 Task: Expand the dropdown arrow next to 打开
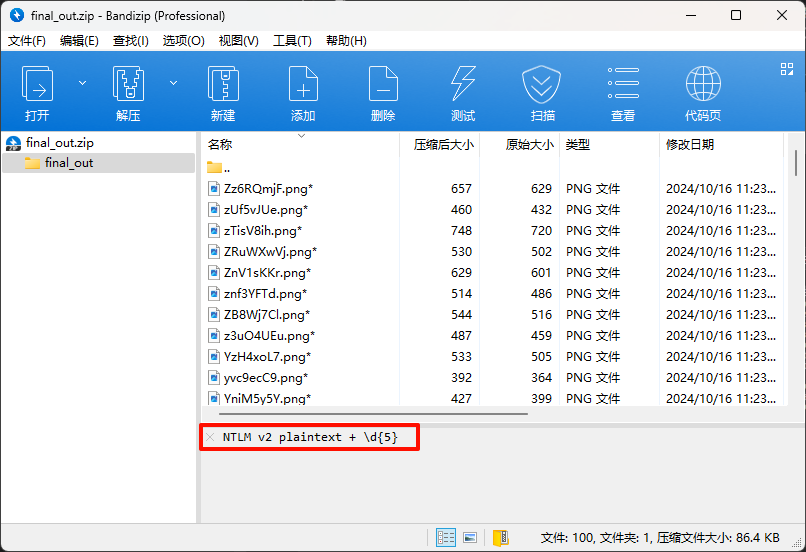pos(82,82)
